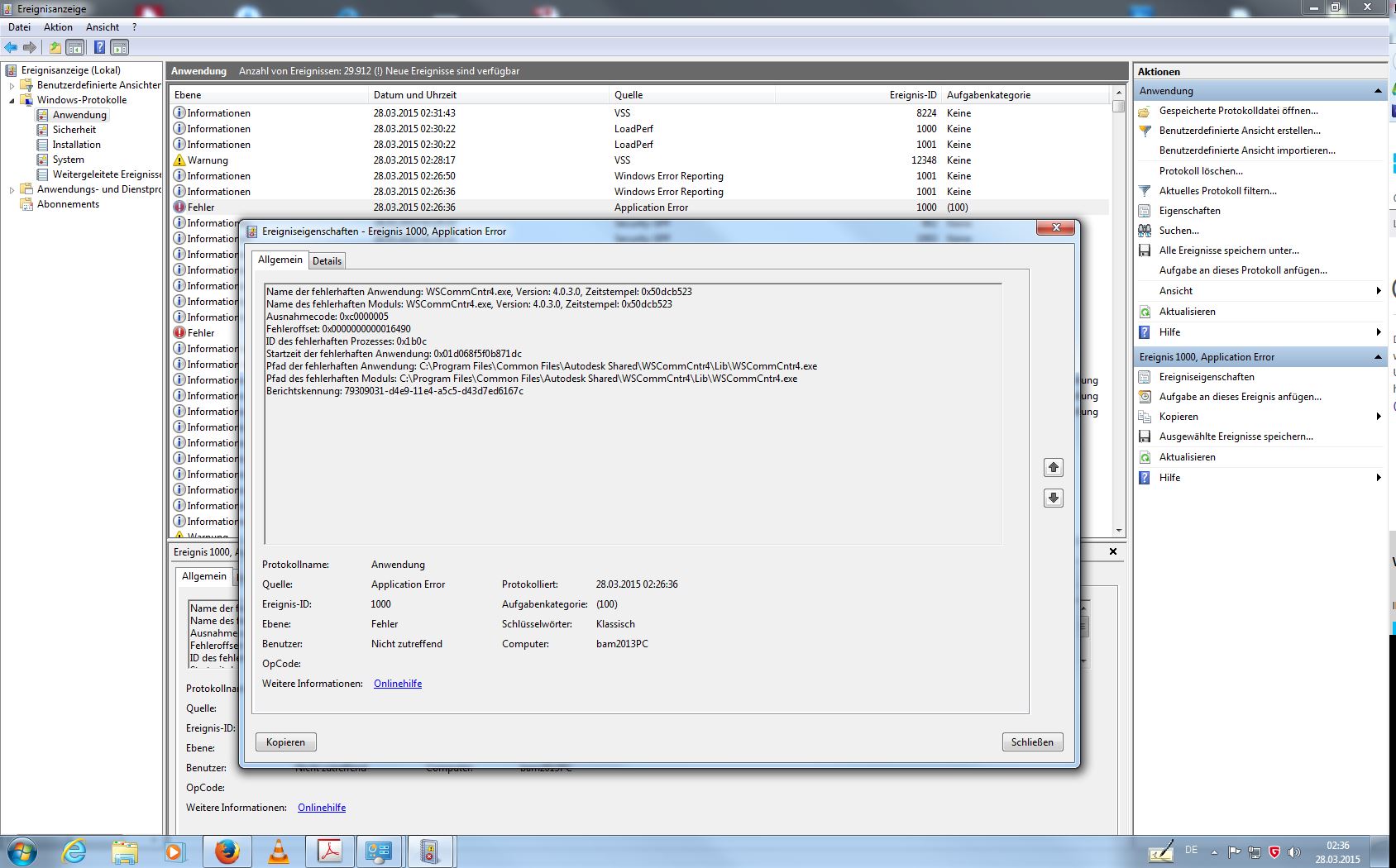The image size is (1396, 868).
Task: Switch to Details tab in dialog
Action: [327, 261]
